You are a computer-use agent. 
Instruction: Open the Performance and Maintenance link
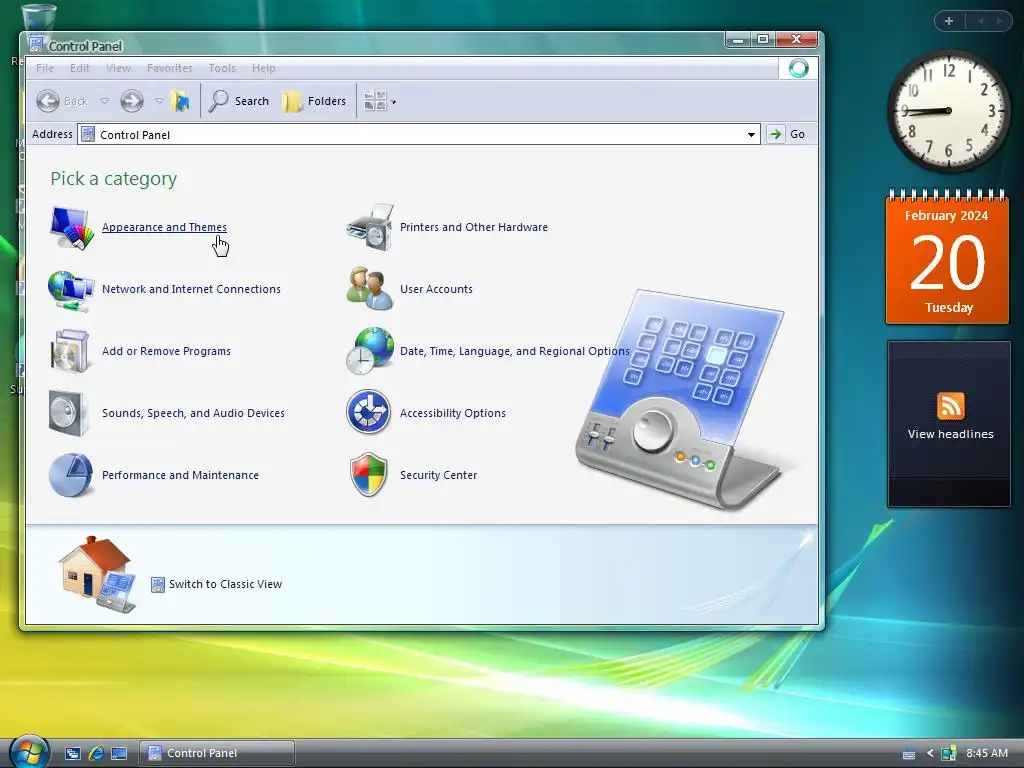(x=180, y=475)
